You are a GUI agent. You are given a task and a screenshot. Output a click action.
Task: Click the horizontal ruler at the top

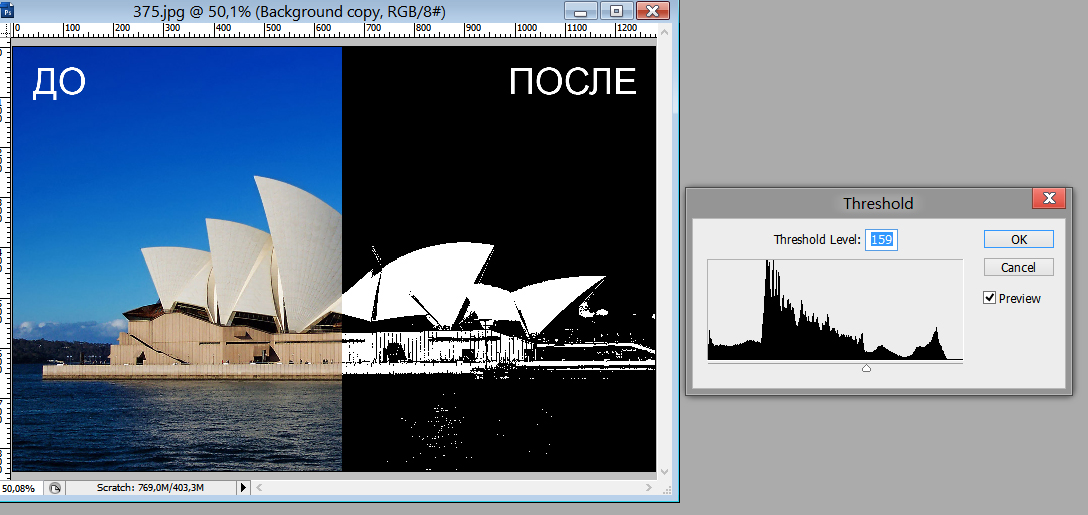[334, 30]
